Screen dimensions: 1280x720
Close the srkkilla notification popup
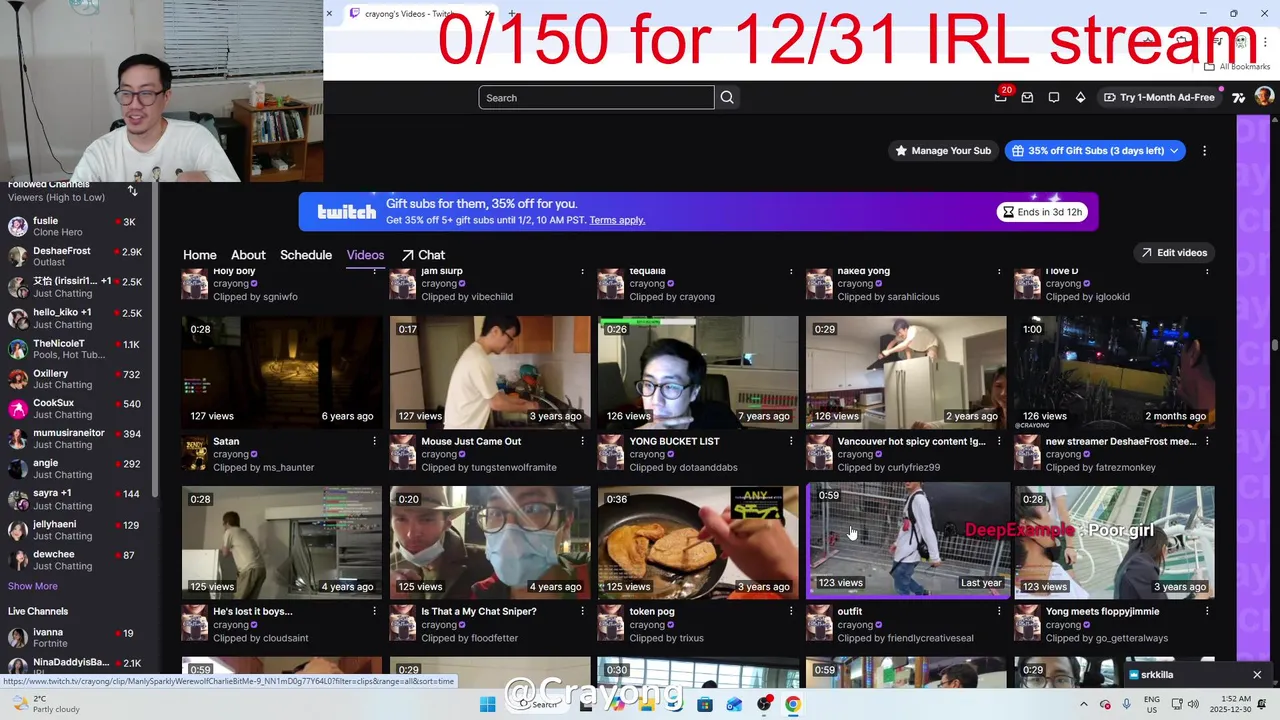click(1257, 675)
